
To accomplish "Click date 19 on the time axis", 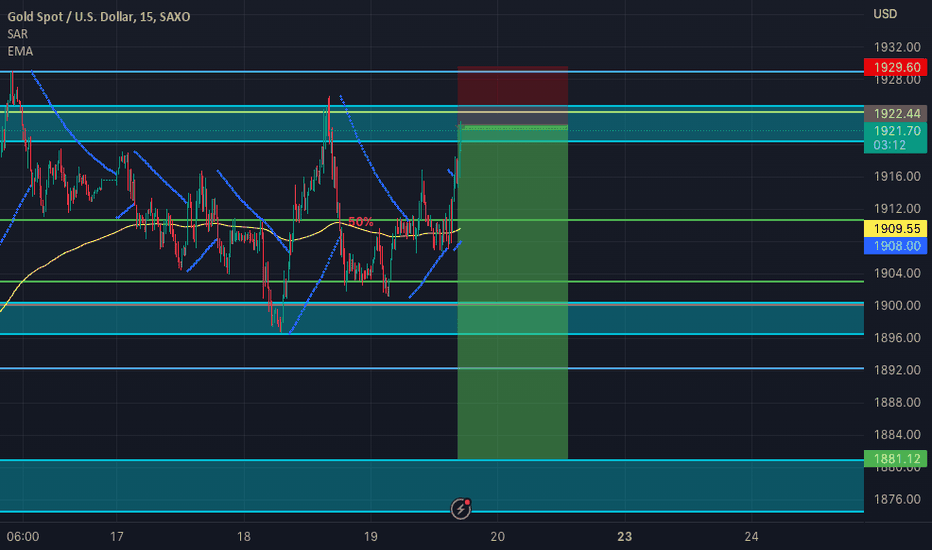I will point(370,537).
